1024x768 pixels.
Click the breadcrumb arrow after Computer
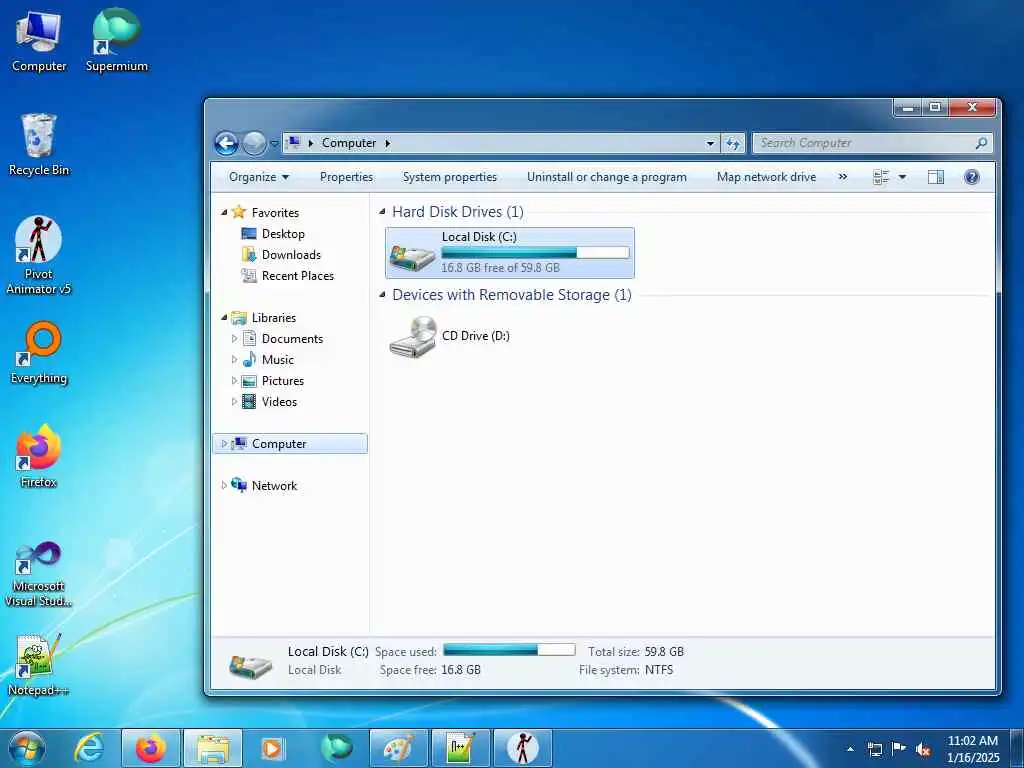point(387,143)
